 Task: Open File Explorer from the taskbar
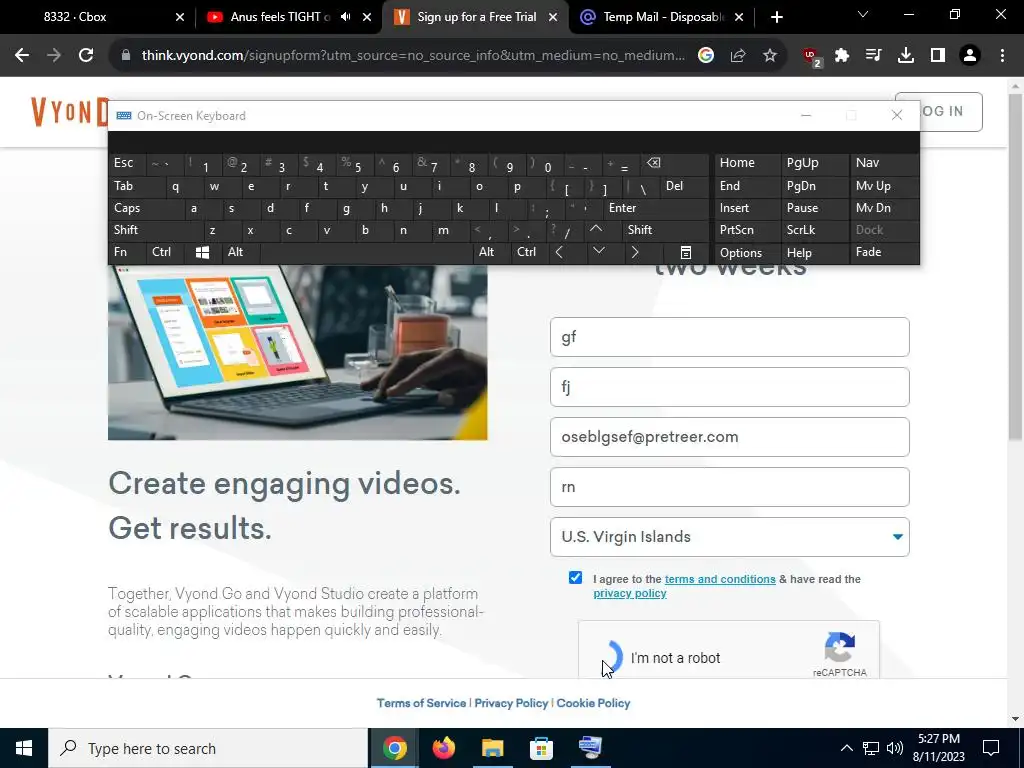[492, 748]
